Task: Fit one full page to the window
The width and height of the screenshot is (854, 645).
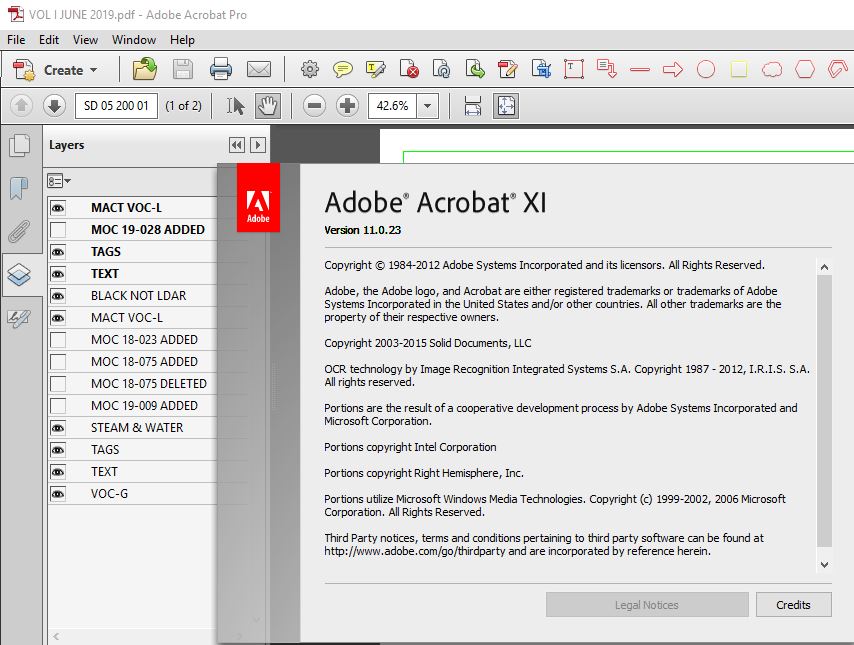Action: (506, 106)
